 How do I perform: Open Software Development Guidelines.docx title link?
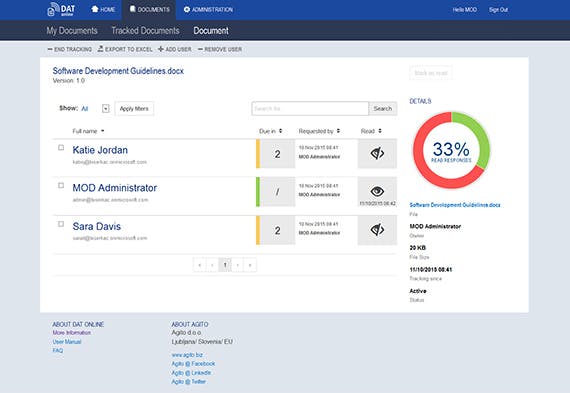118,71
